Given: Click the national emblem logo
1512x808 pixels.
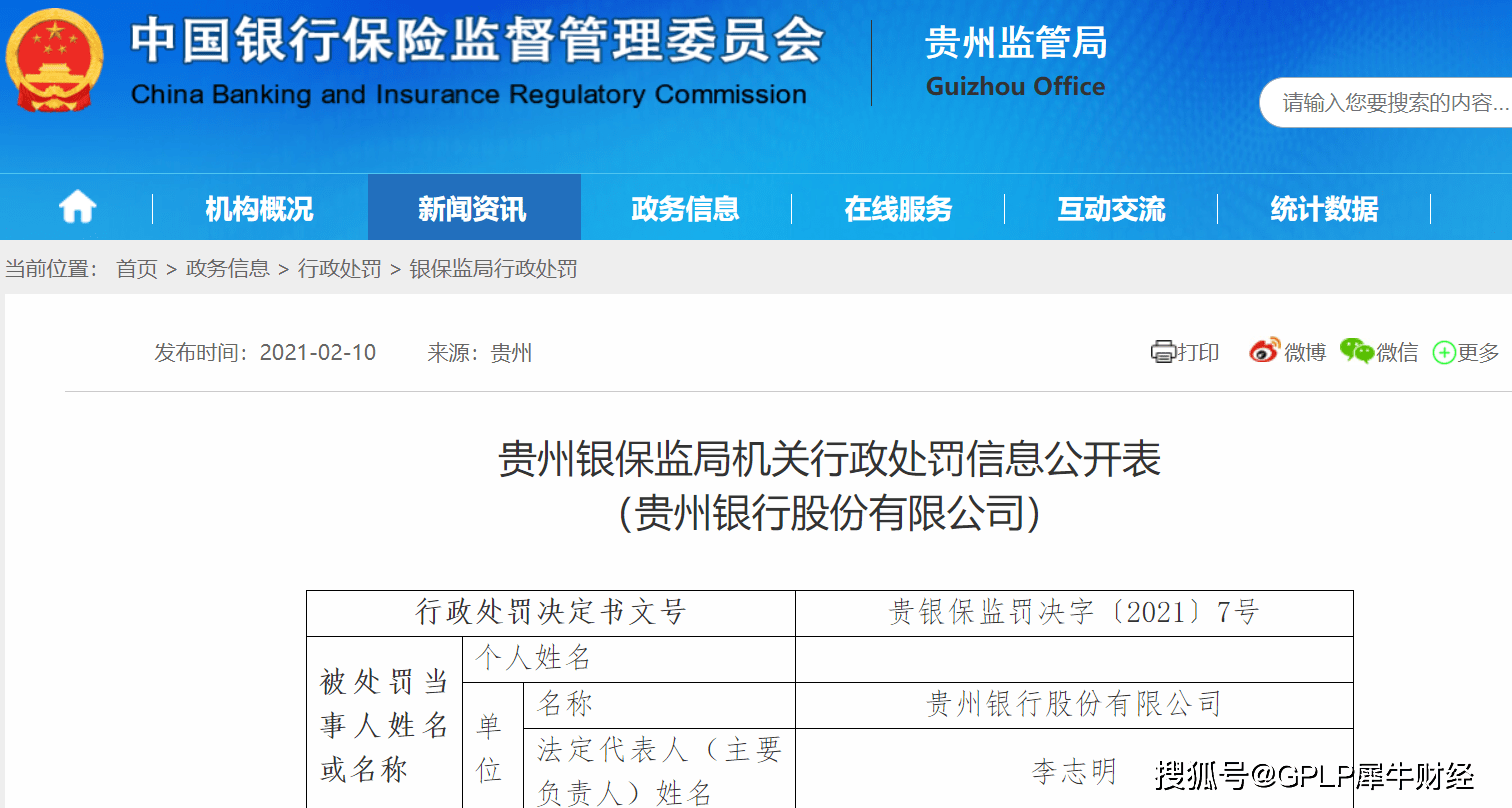Looking at the screenshot, I should click(x=54, y=62).
